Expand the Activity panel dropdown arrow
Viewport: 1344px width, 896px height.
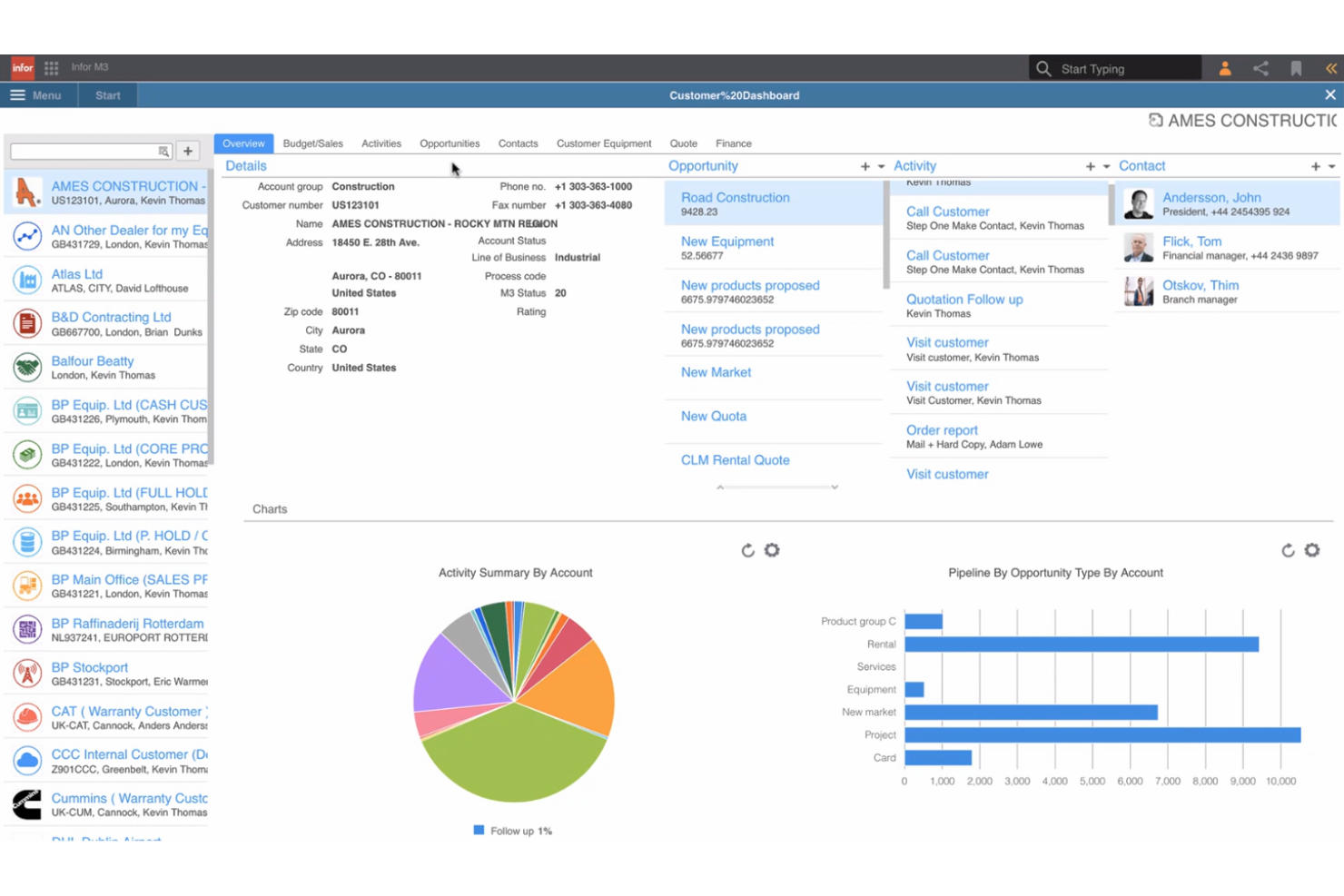click(1106, 167)
